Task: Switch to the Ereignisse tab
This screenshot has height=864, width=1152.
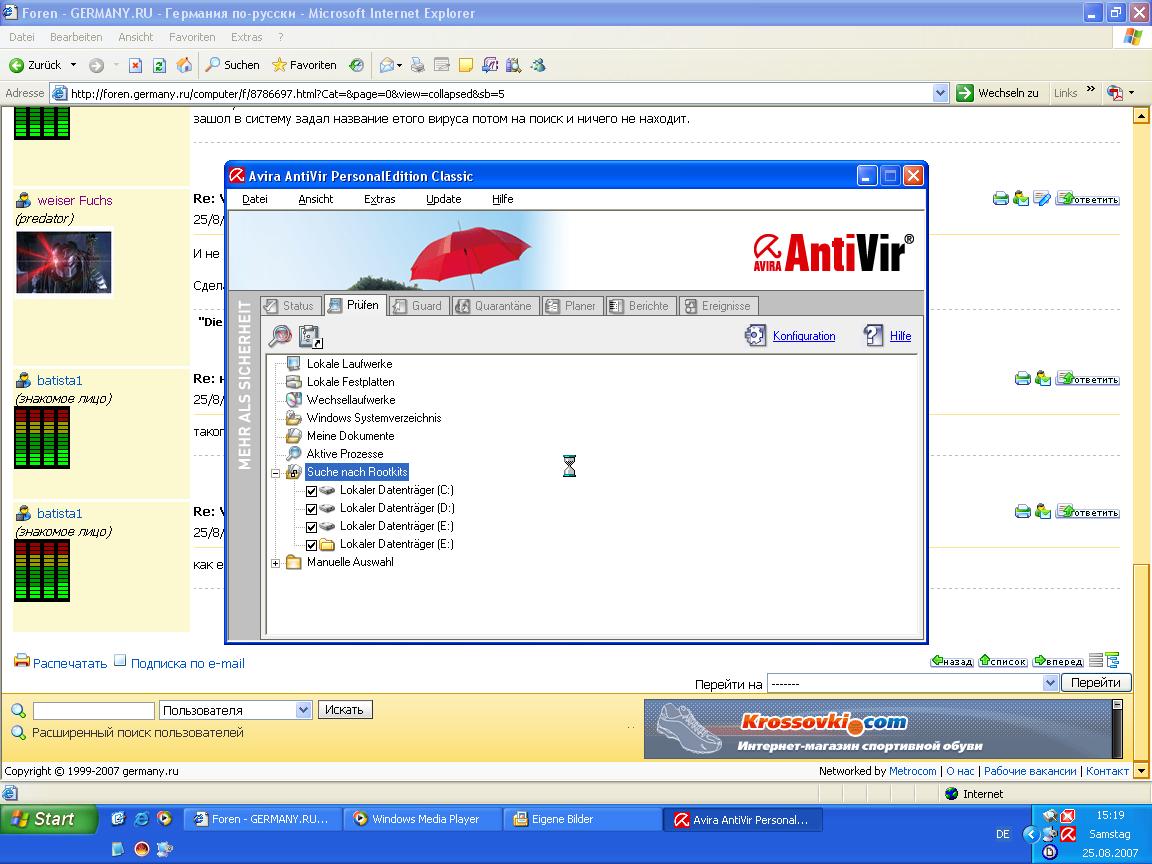Action: click(x=718, y=306)
